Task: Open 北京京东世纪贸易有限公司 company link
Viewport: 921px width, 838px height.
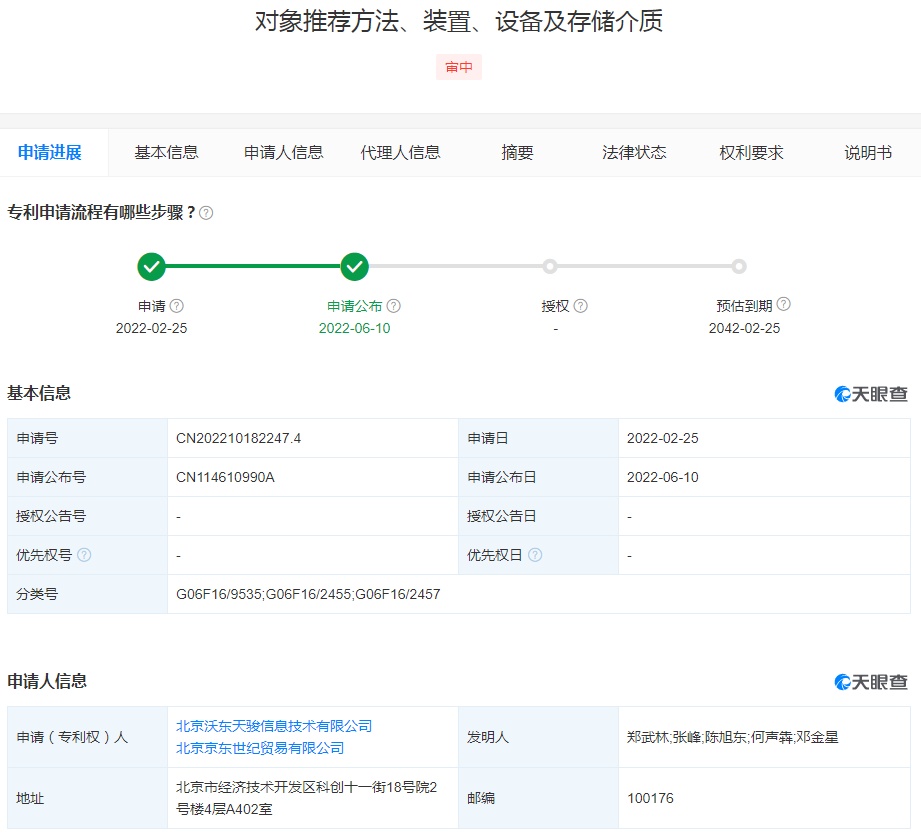Action: tap(260, 748)
